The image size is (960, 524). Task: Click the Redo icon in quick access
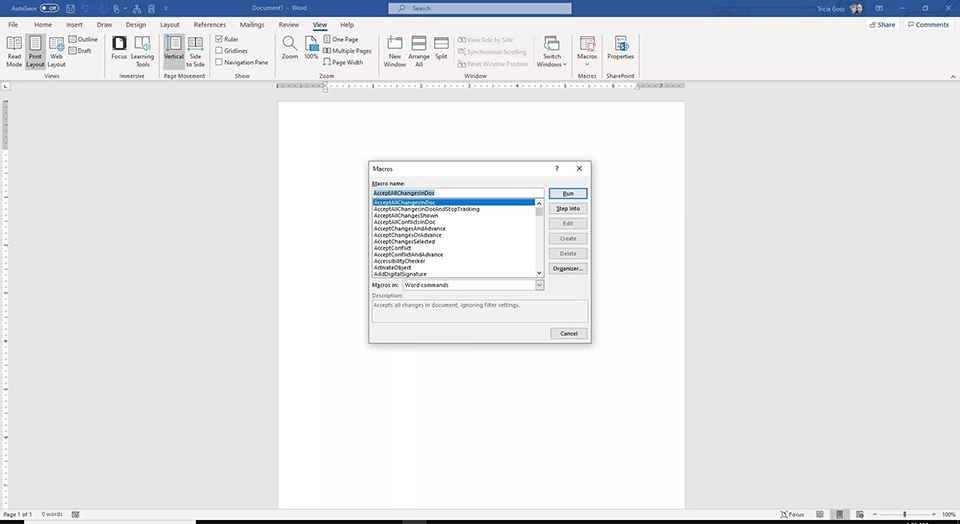pos(101,9)
